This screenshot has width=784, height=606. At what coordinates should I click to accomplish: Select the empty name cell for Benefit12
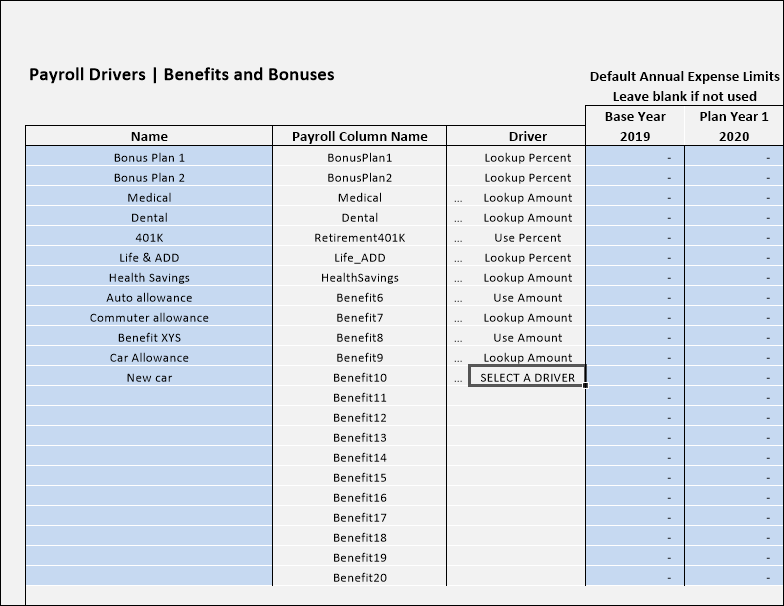pos(149,416)
